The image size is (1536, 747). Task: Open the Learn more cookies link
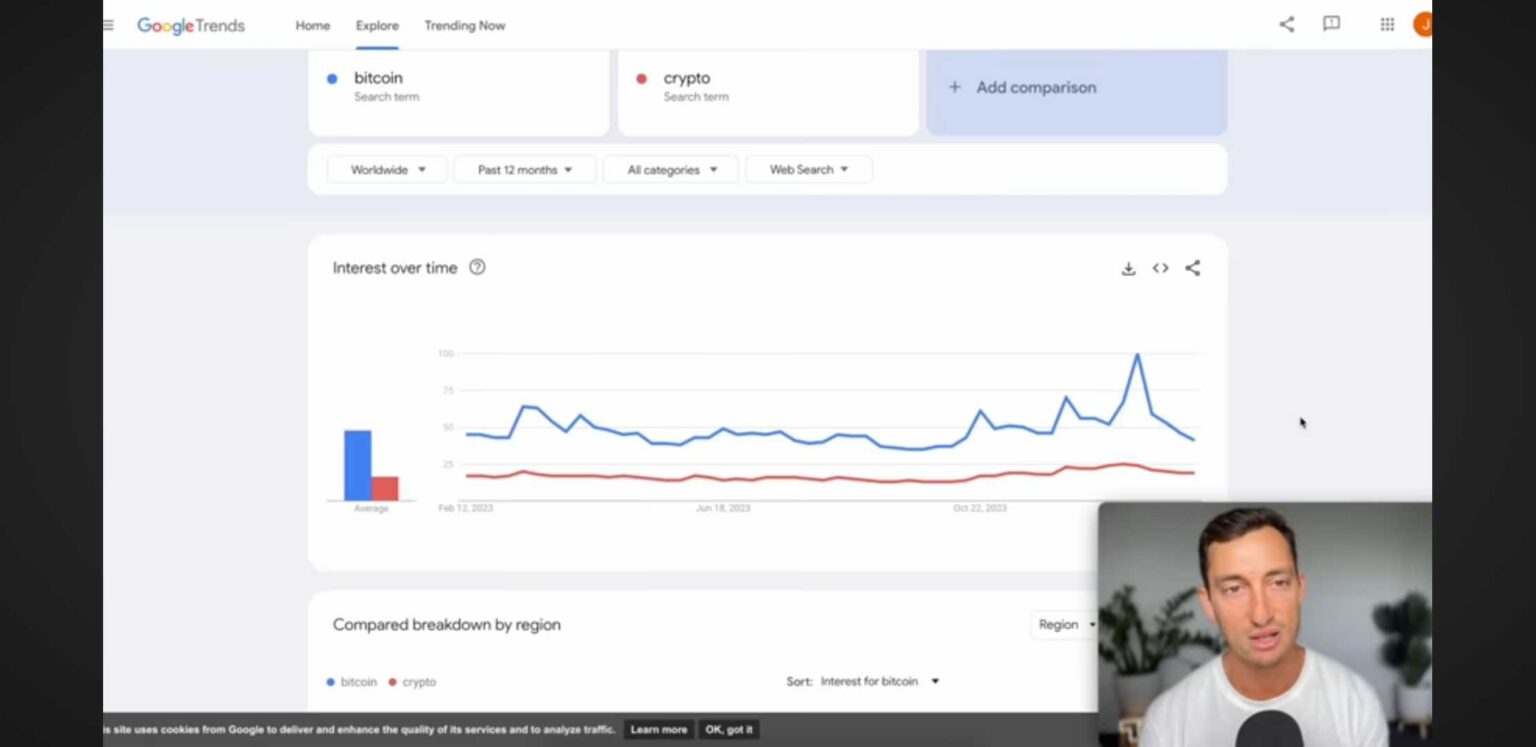[658, 729]
